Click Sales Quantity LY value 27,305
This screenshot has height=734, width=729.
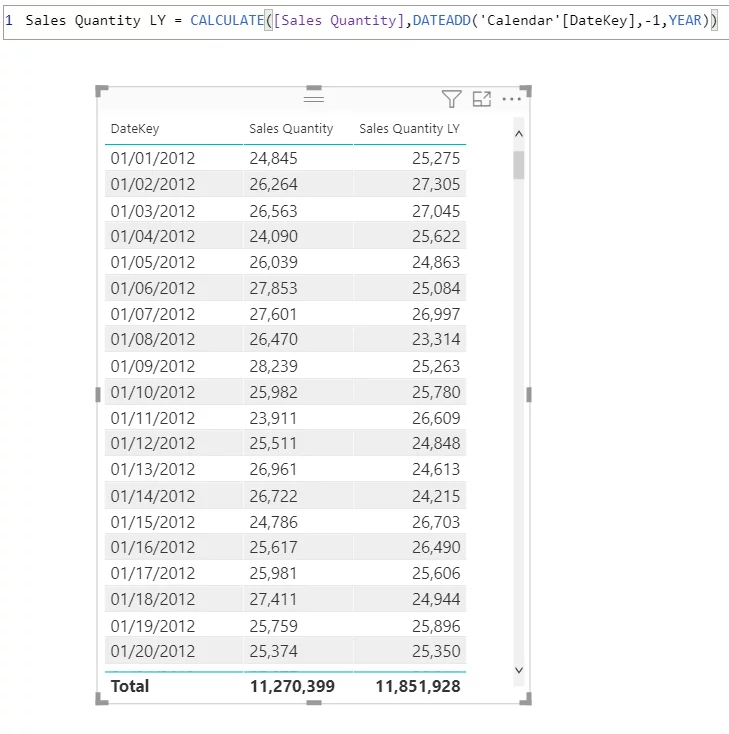pyautogui.click(x=436, y=184)
